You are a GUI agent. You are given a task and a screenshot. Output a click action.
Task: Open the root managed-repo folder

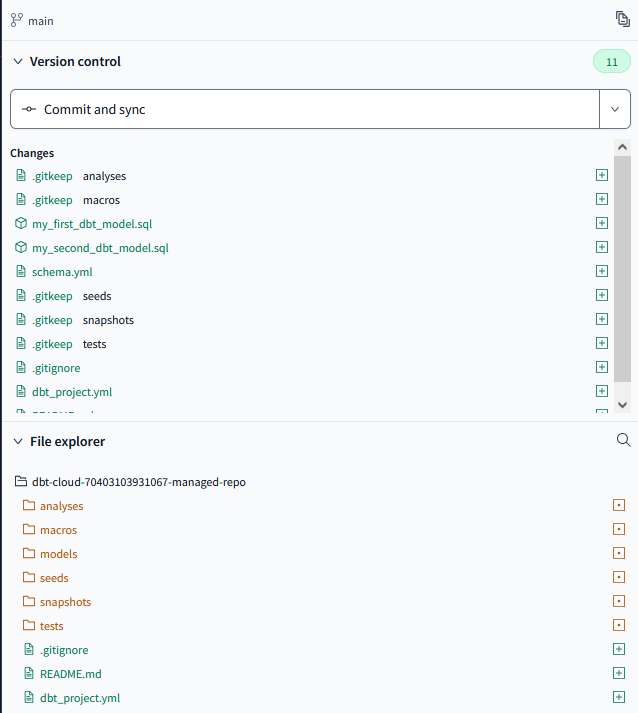click(x=138, y=482)
